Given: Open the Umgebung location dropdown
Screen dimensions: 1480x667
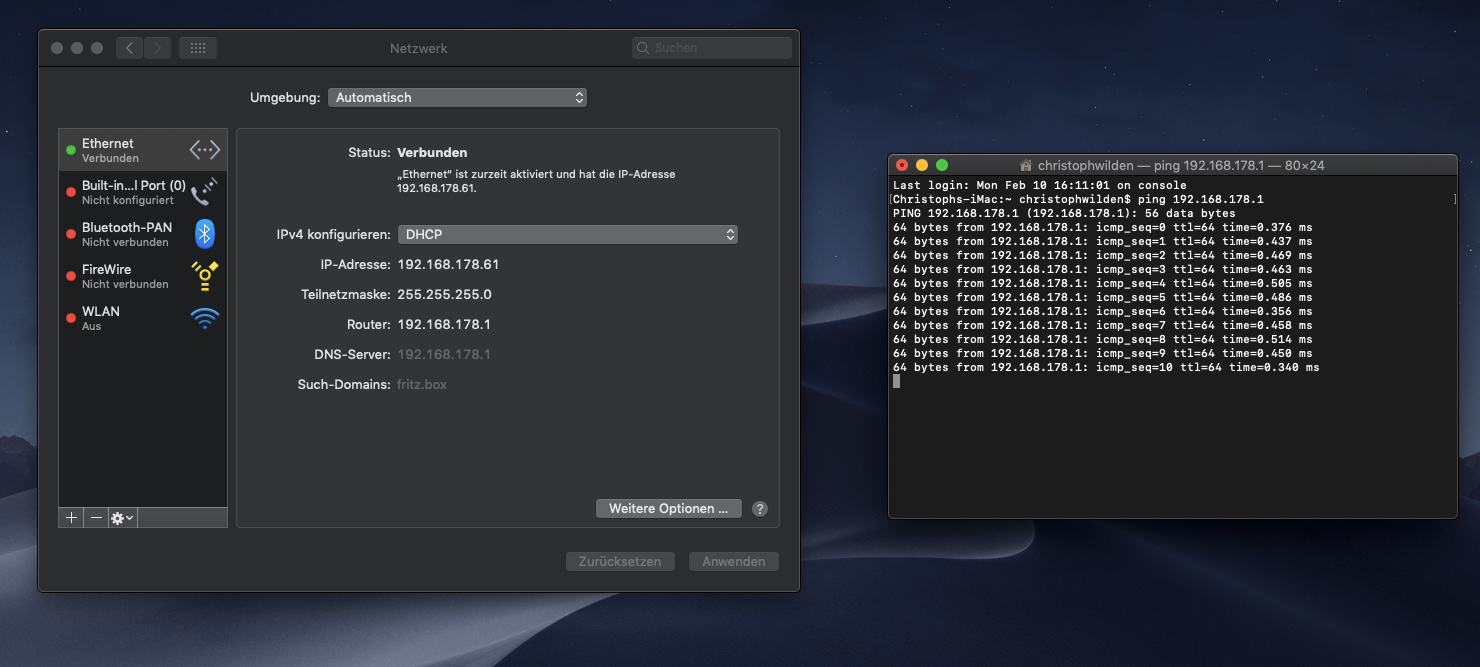Looking at the screenshot, I should [x=457, y=97].
